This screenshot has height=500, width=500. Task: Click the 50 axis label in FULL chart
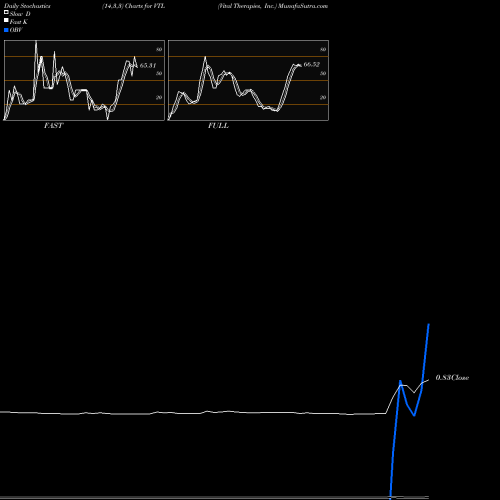tap(323, 73)
